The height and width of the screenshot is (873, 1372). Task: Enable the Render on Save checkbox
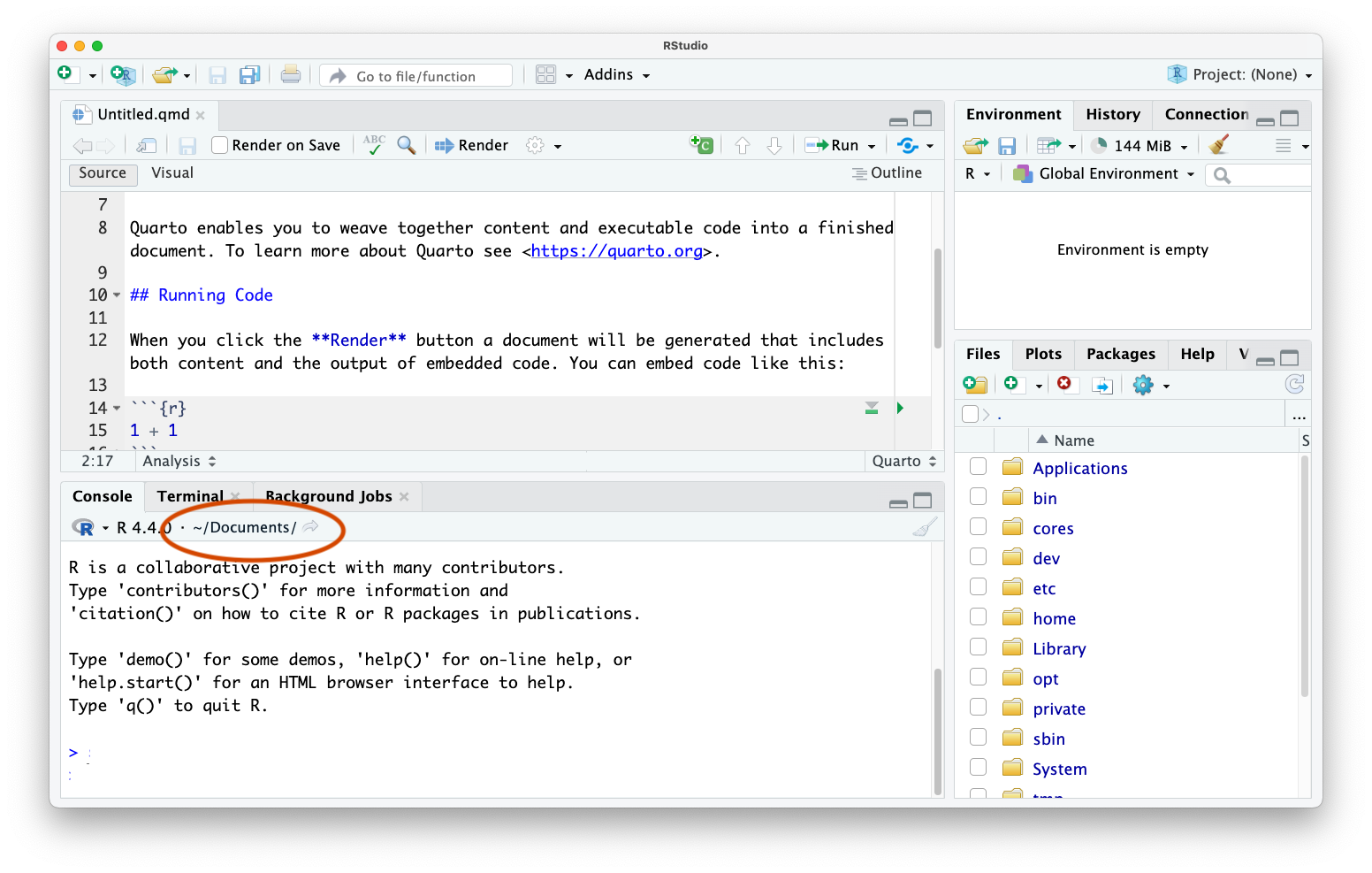tap(220, 146)
